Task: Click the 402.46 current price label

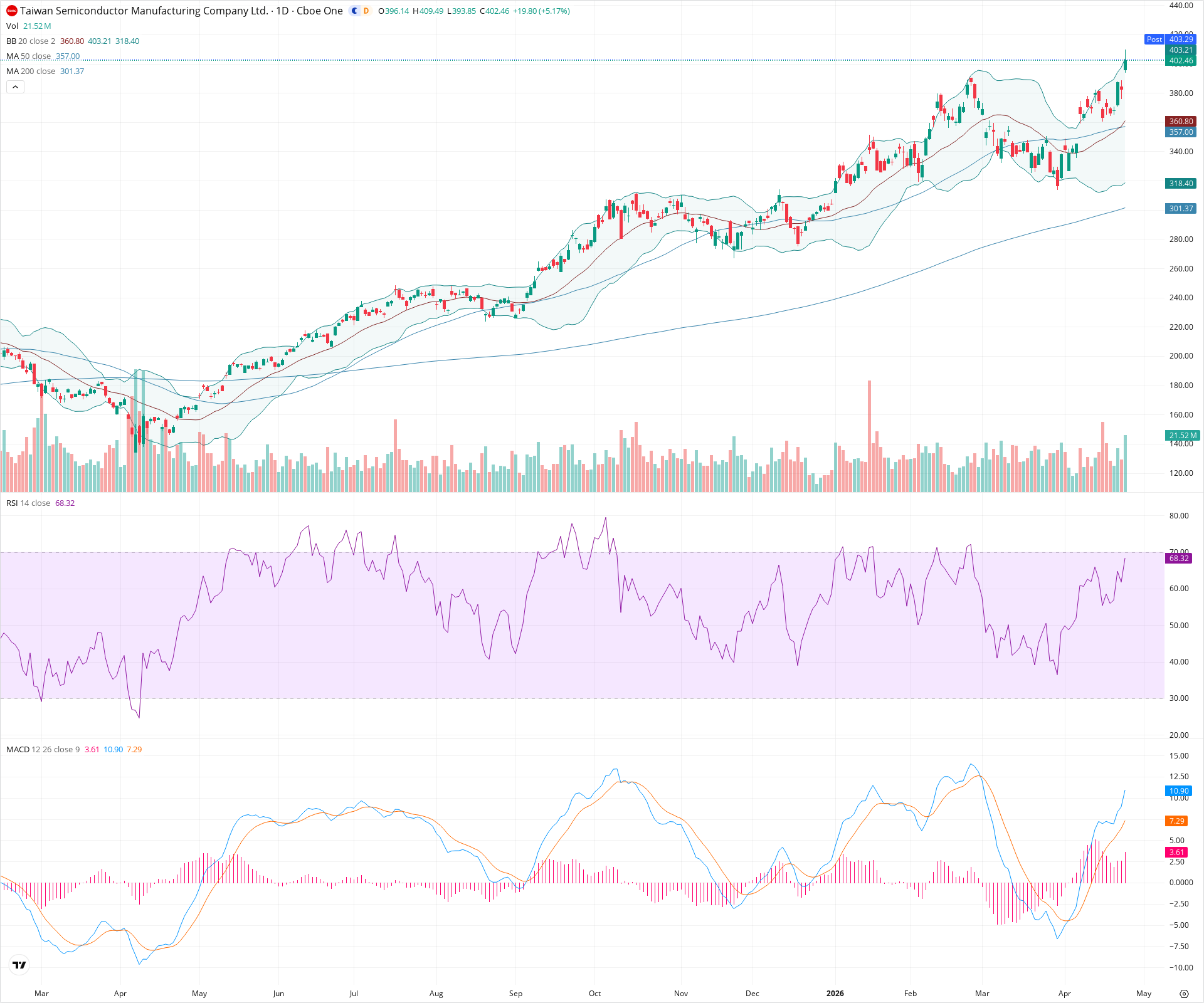Action: pyautogui.click(x=1181, y=61)
